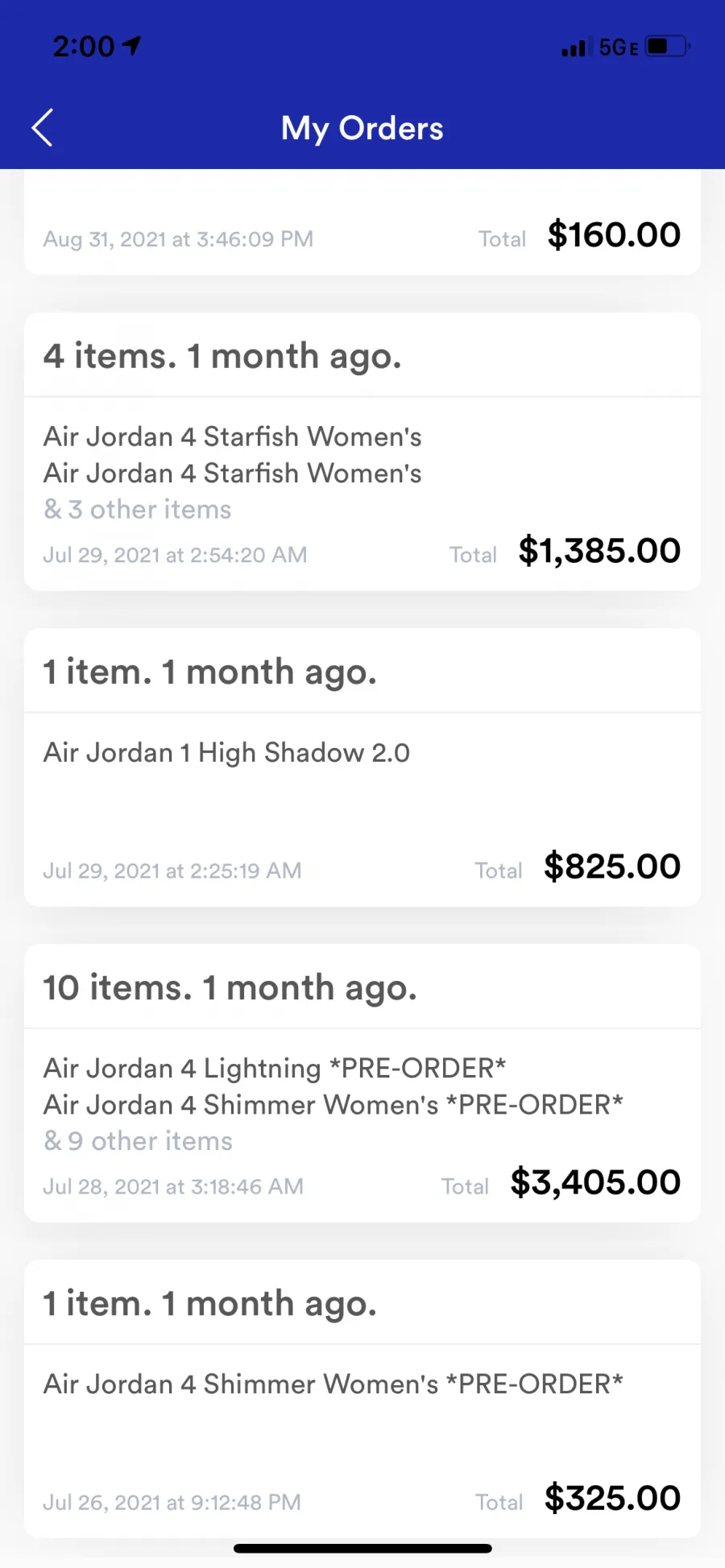Viewport: 725px width, 1568px height.
Task: Open the "10 items. 1 month ago." order
Action: 230,987
